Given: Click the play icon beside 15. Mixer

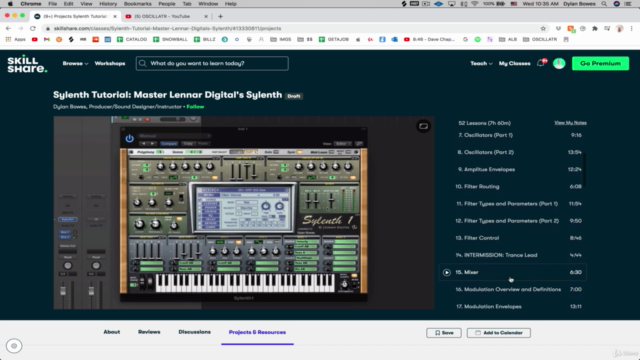Looking at the screenshot, I should [447, 272].
